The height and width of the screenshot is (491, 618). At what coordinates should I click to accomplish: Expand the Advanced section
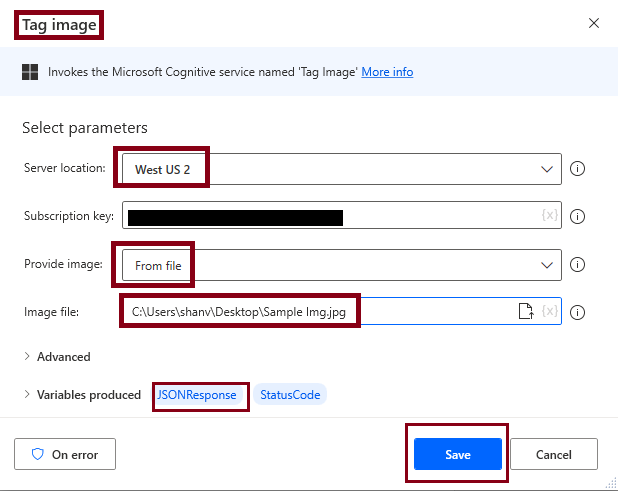[27, 357]
